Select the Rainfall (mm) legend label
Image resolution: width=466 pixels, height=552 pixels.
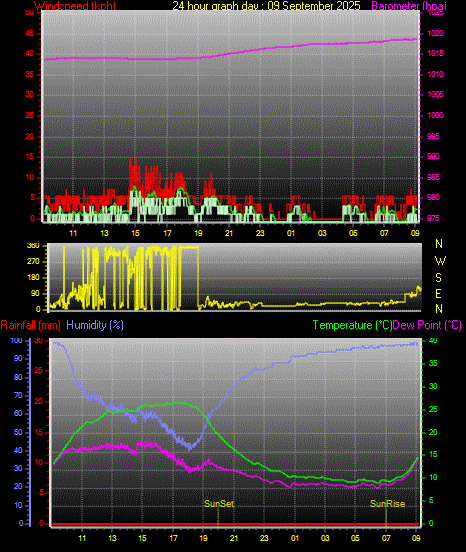coord(30,325)
